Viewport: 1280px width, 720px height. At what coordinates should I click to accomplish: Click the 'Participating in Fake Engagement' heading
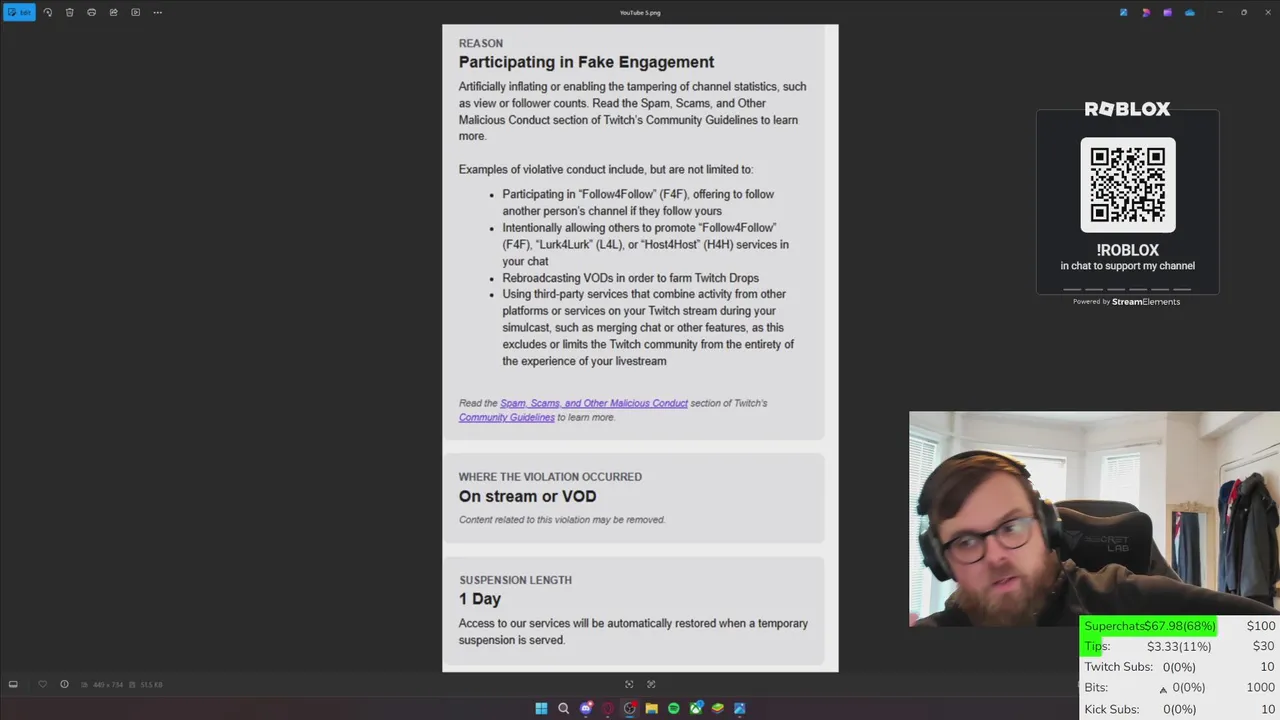point(586,62)
